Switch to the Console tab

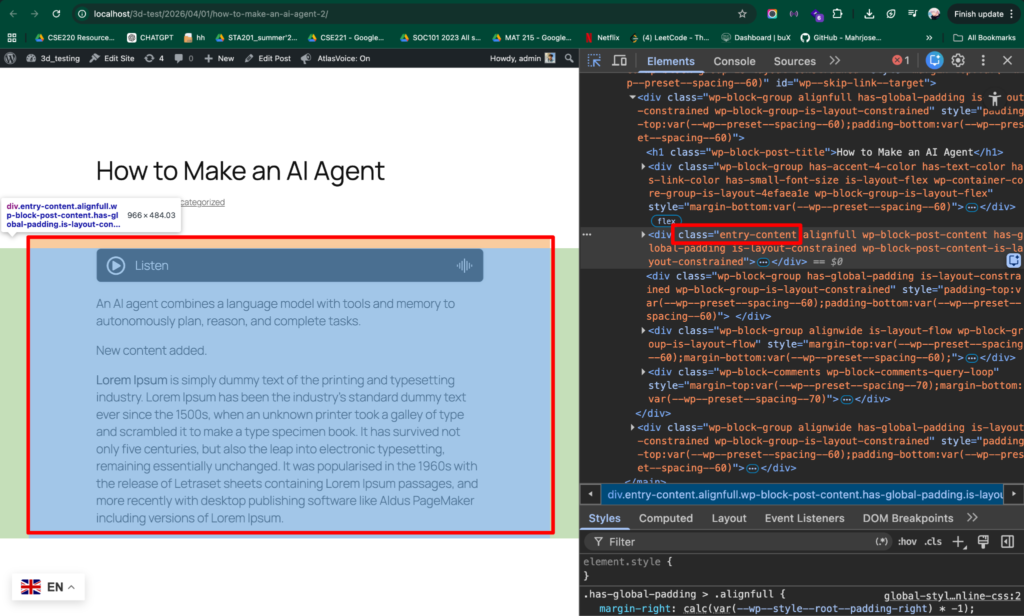[734, 61]
